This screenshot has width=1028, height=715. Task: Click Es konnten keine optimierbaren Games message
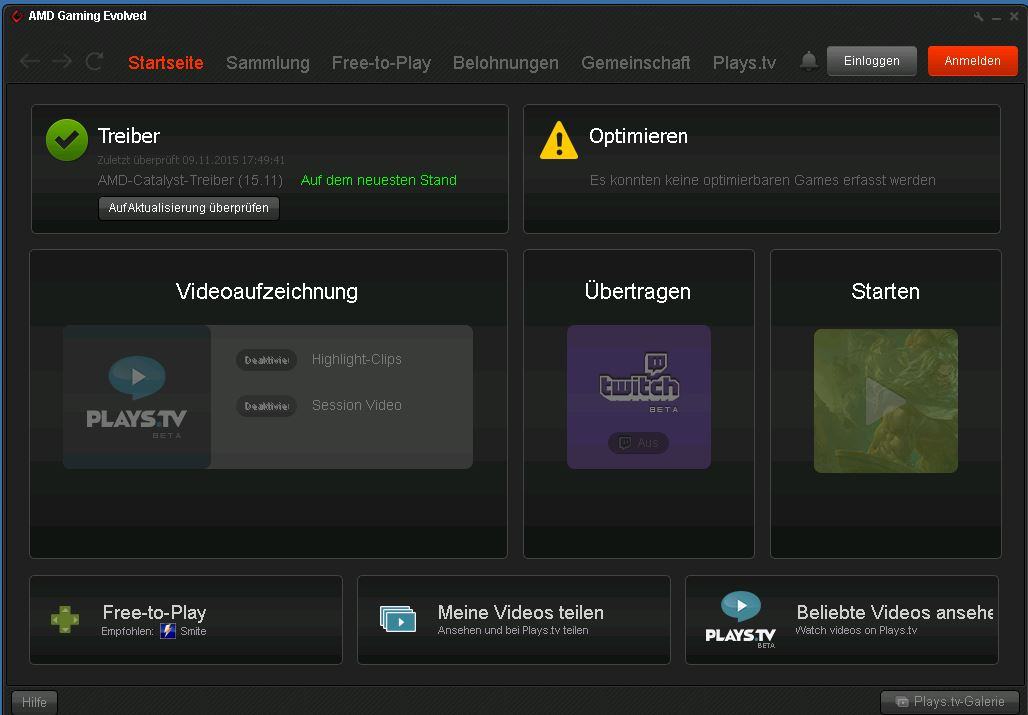762,180
